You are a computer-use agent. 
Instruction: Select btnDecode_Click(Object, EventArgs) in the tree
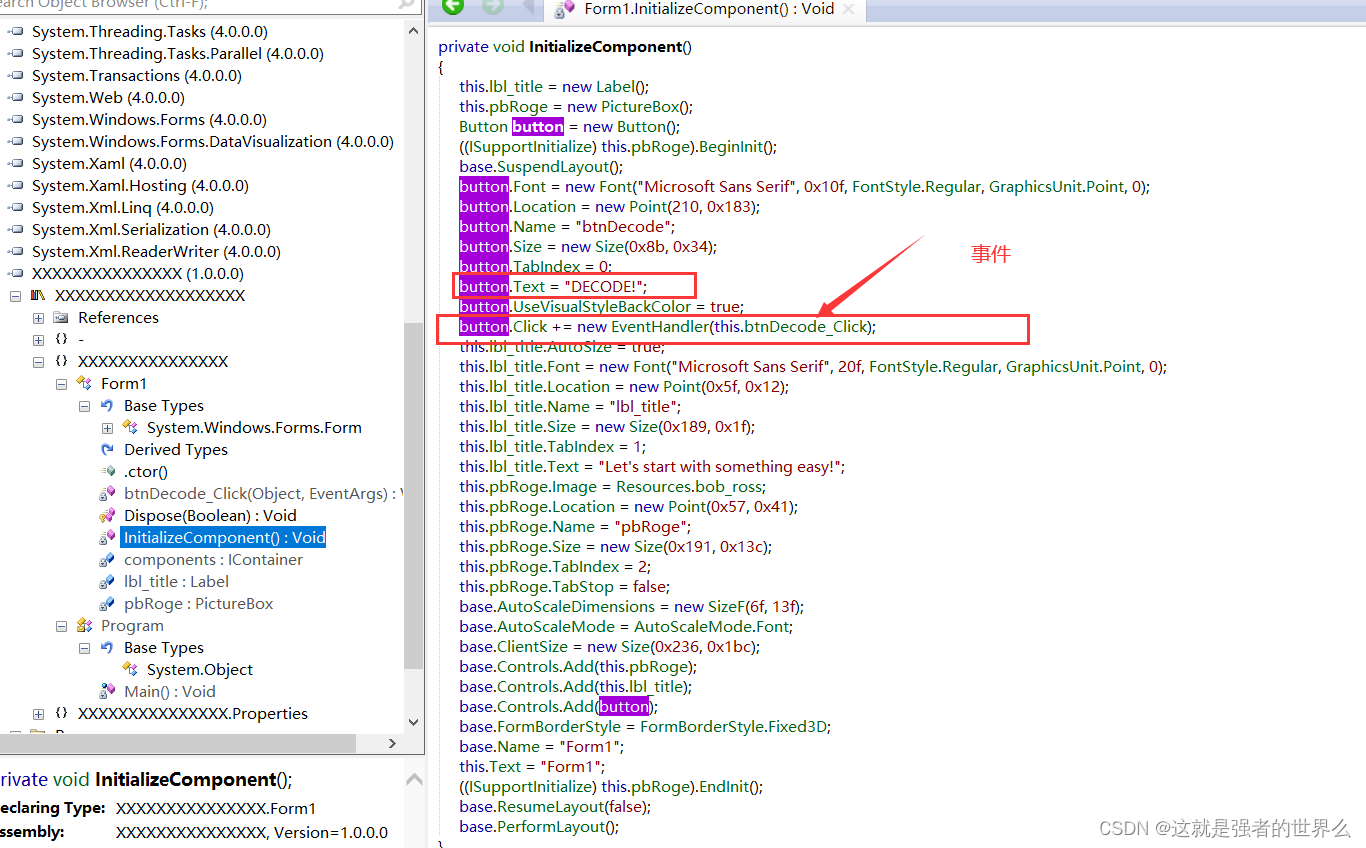pos(262,494)
